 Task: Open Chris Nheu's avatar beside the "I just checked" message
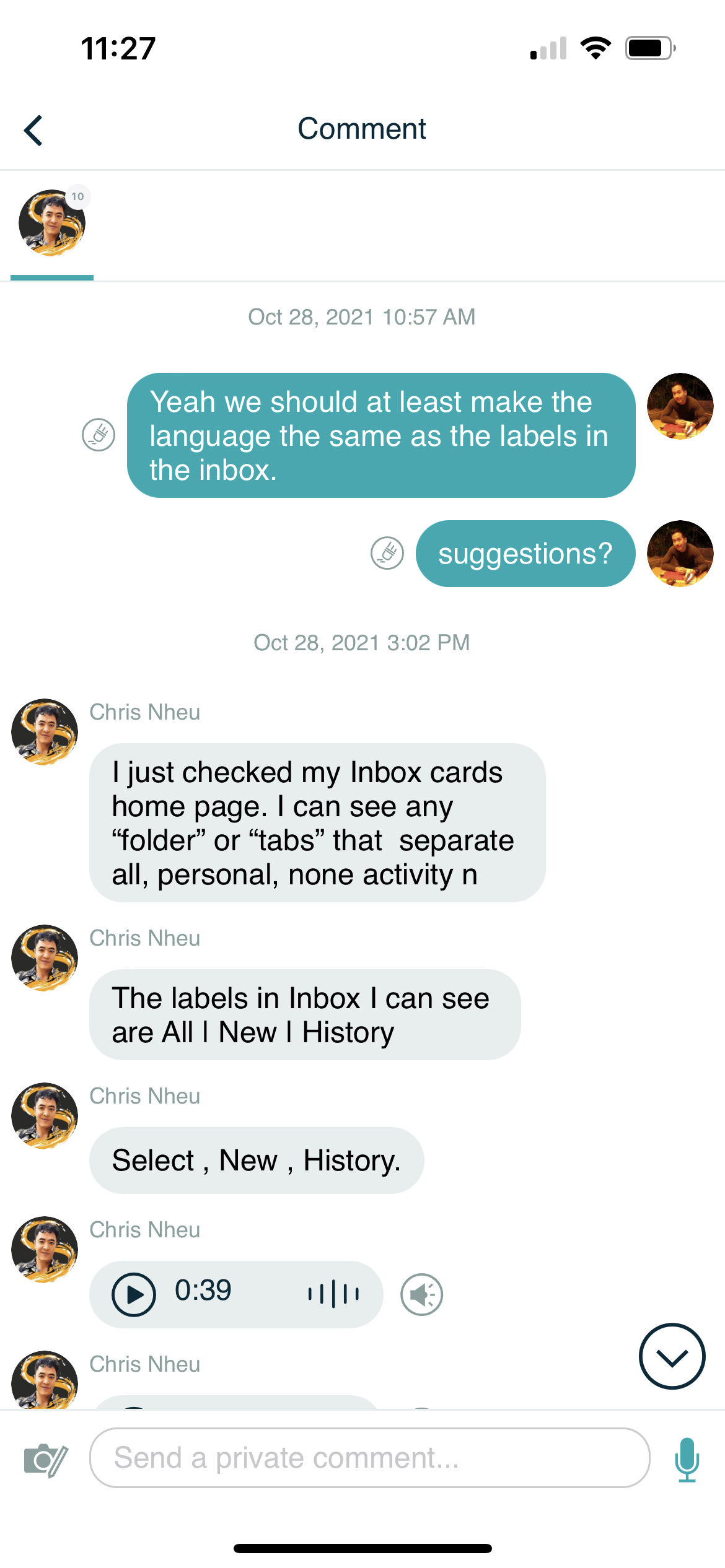click(45, 732)
